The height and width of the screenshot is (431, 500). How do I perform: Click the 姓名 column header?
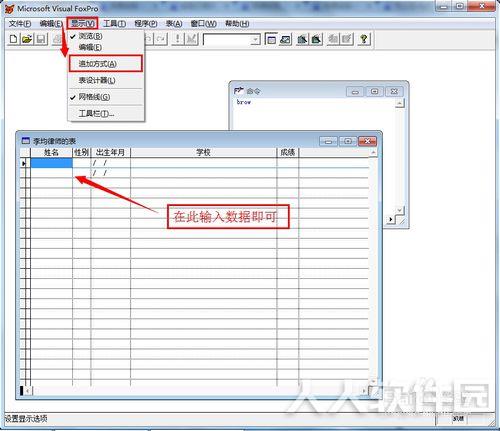(x=51, y=152)
